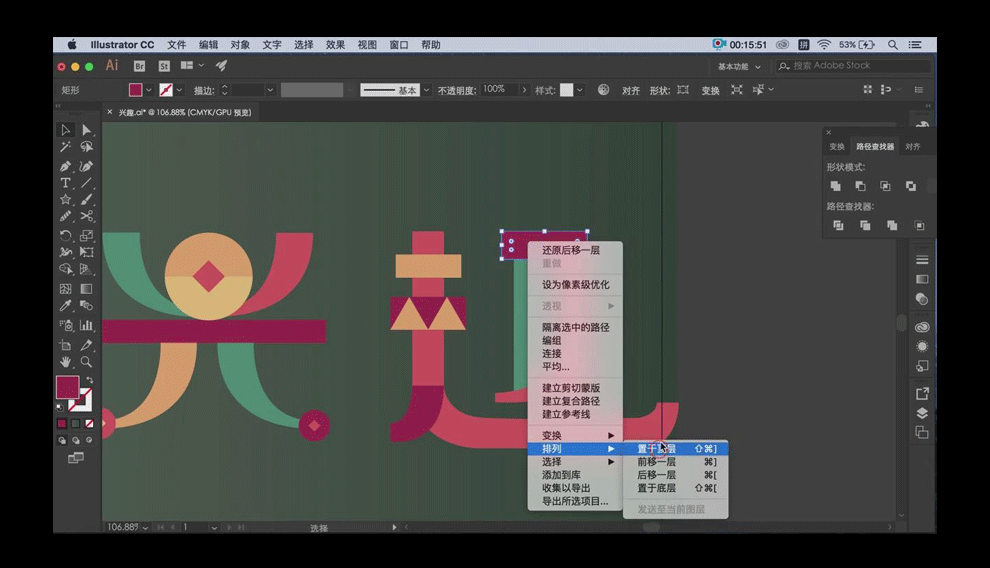Pick the Magic Wand tool

(65, 147)
